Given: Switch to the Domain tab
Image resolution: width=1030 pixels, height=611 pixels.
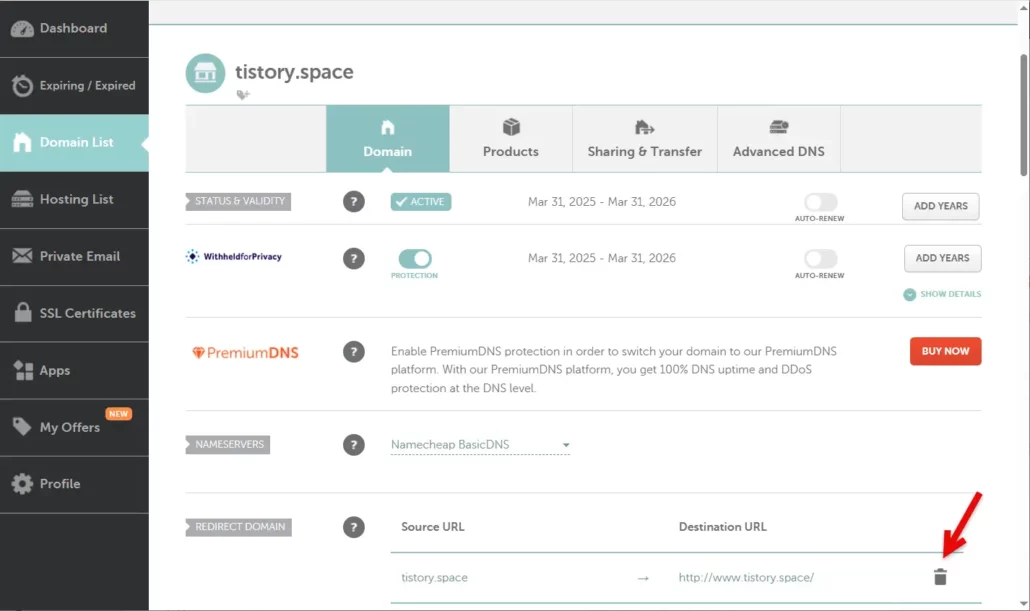Looking at the screenshot, I should click(388, 139).
